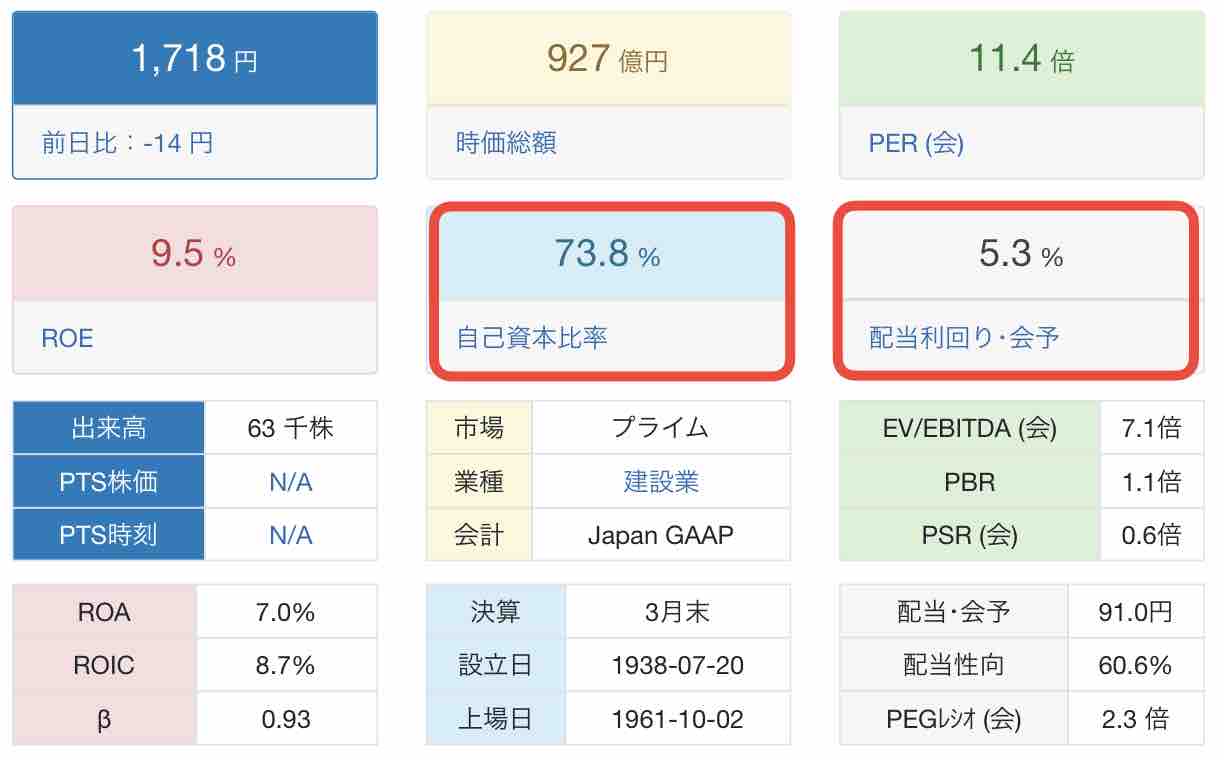Click the PTS時刻 N/A value

pos(291,535)
